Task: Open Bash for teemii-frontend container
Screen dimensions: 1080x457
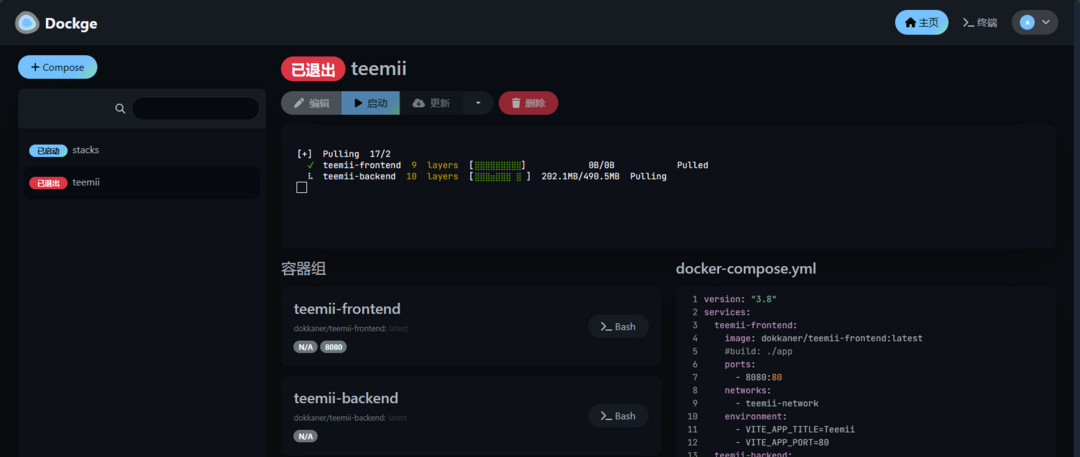Action: click(x=618, y=327)
